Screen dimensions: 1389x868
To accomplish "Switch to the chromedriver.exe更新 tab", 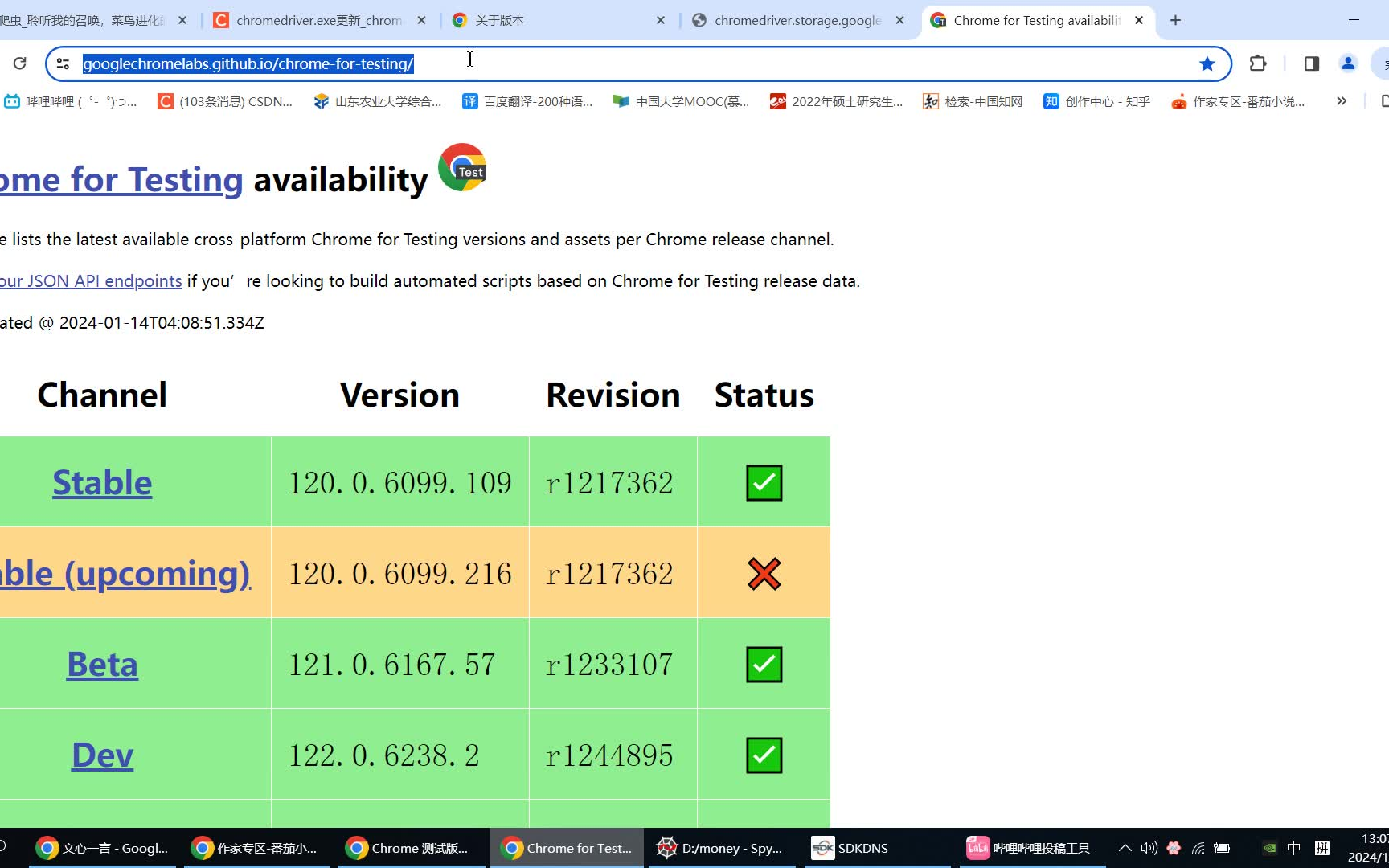I will pos(319,20).
